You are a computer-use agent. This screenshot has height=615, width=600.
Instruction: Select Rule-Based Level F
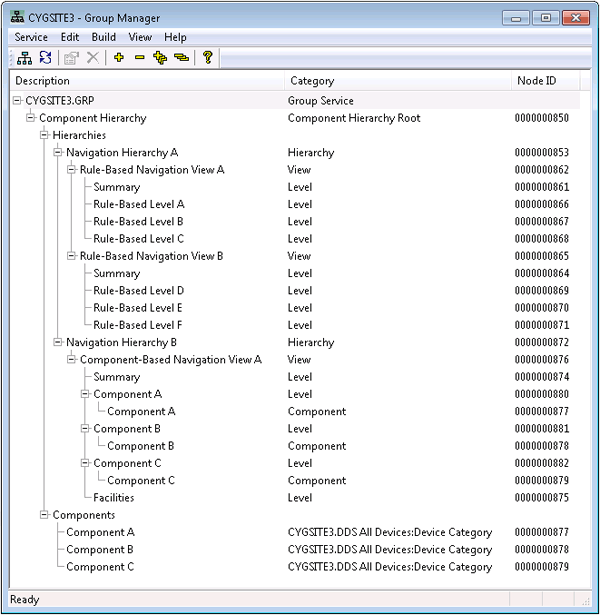(x=138, y=325)
